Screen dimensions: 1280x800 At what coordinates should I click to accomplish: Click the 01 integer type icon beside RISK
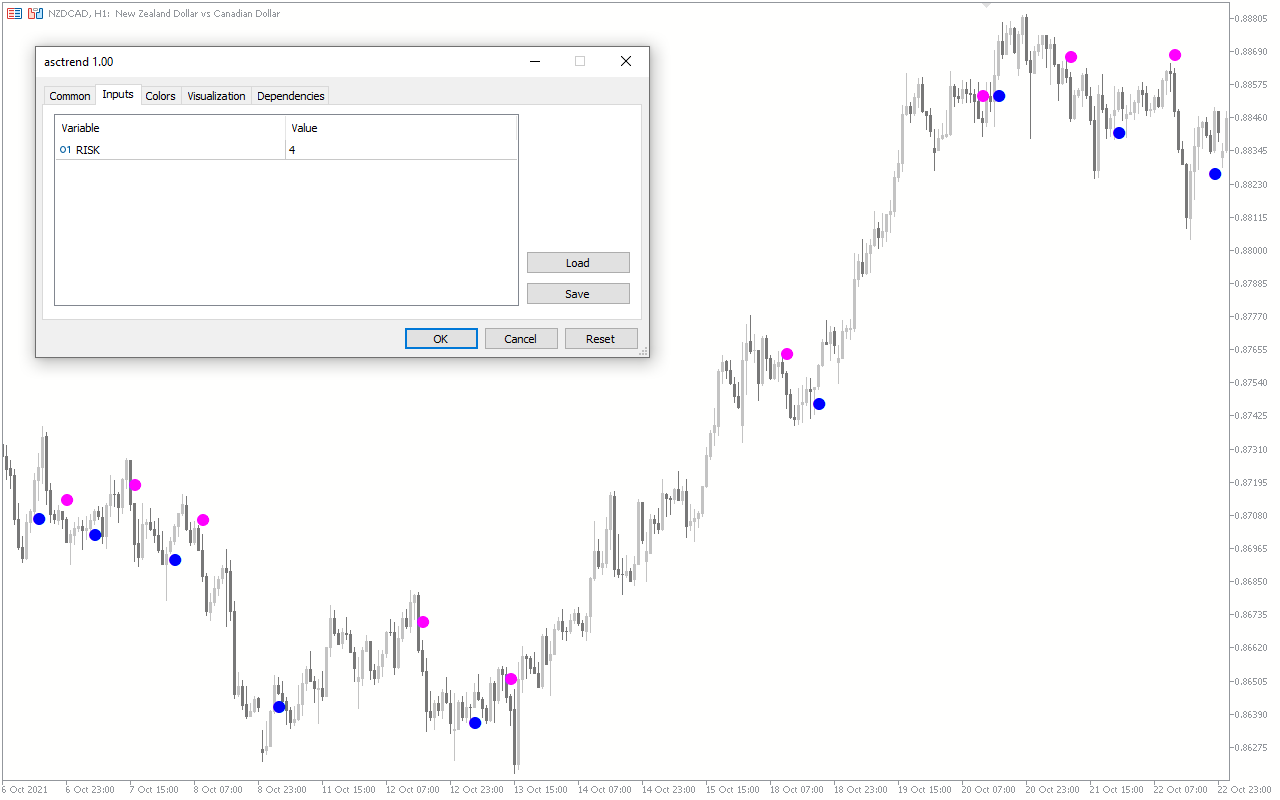[65, 150]
